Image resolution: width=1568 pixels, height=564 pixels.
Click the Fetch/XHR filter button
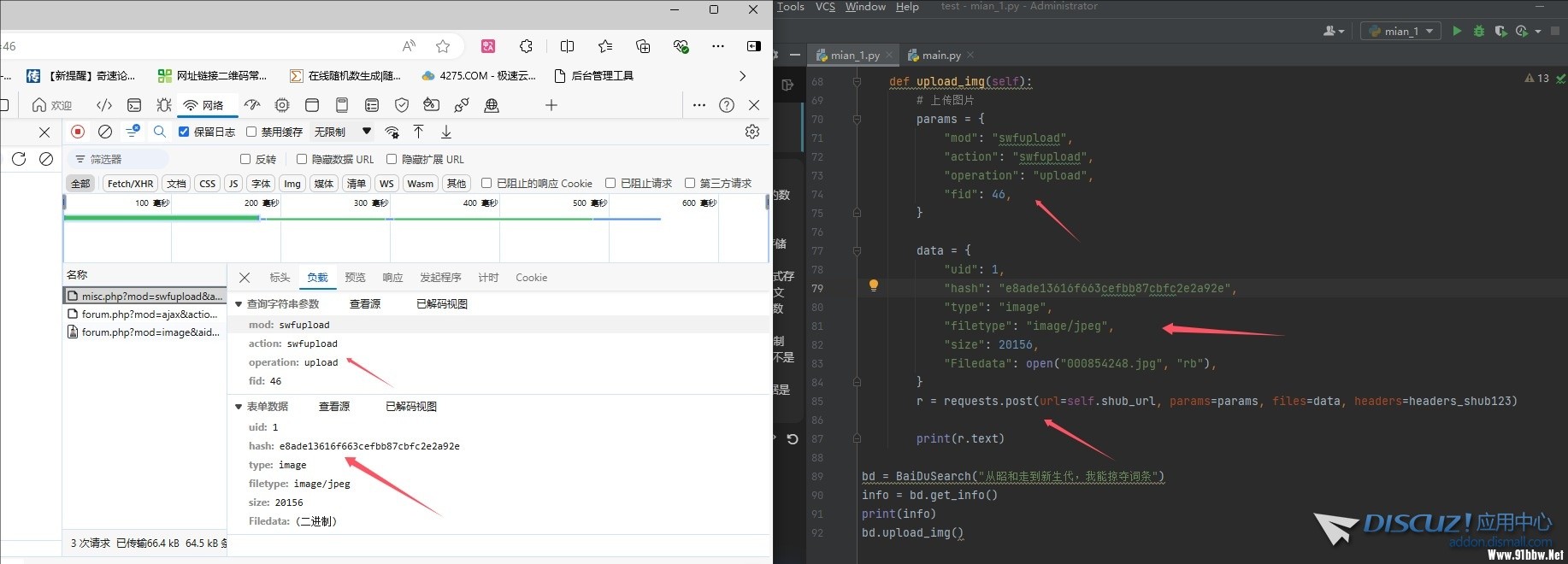click(130, 184)
